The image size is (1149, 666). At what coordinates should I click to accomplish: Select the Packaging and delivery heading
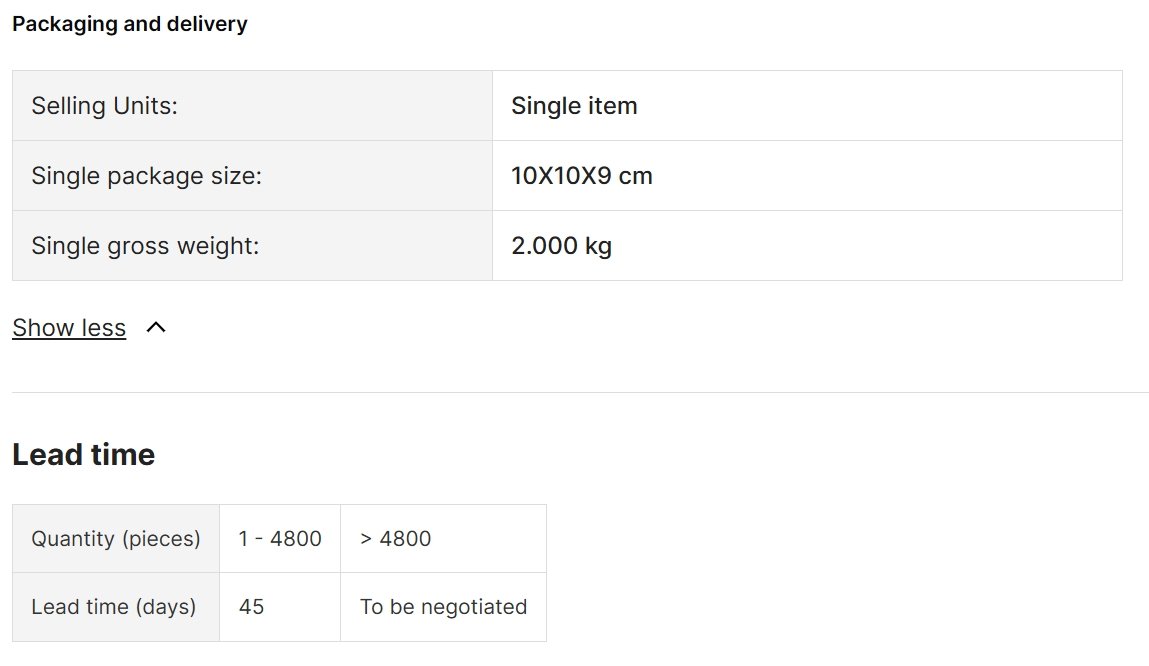click(130, 24)
